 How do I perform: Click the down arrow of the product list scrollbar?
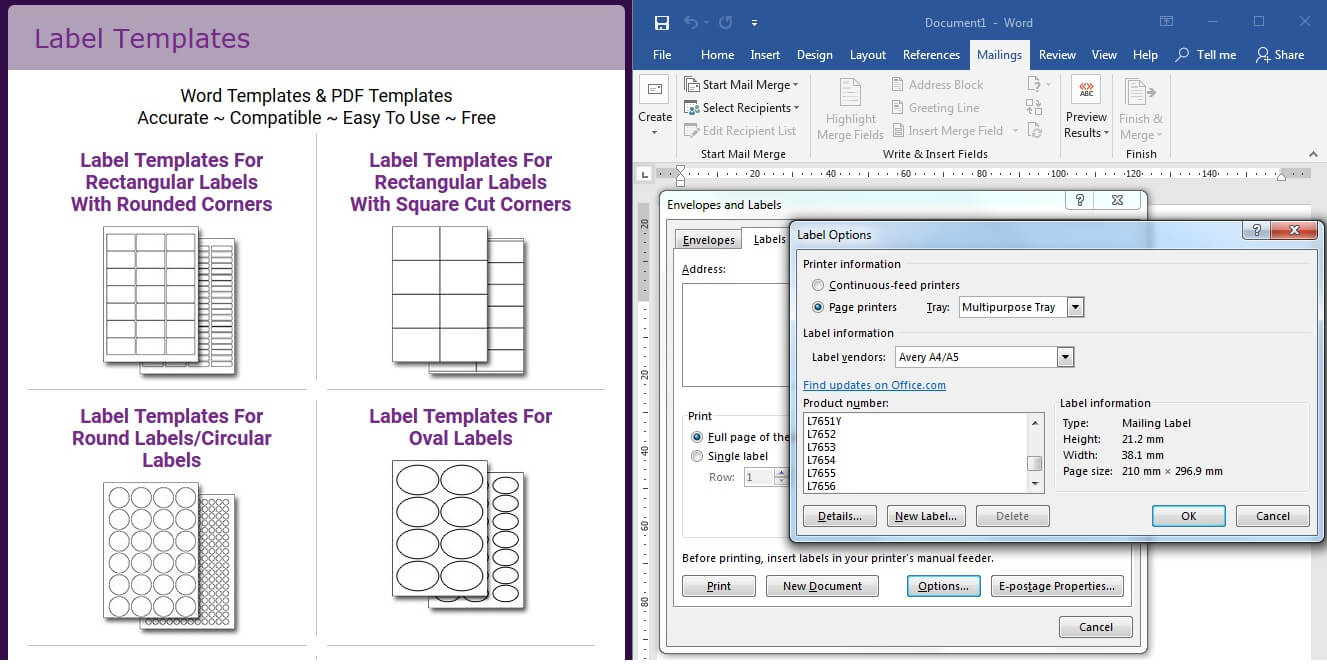pos(1035,484)
